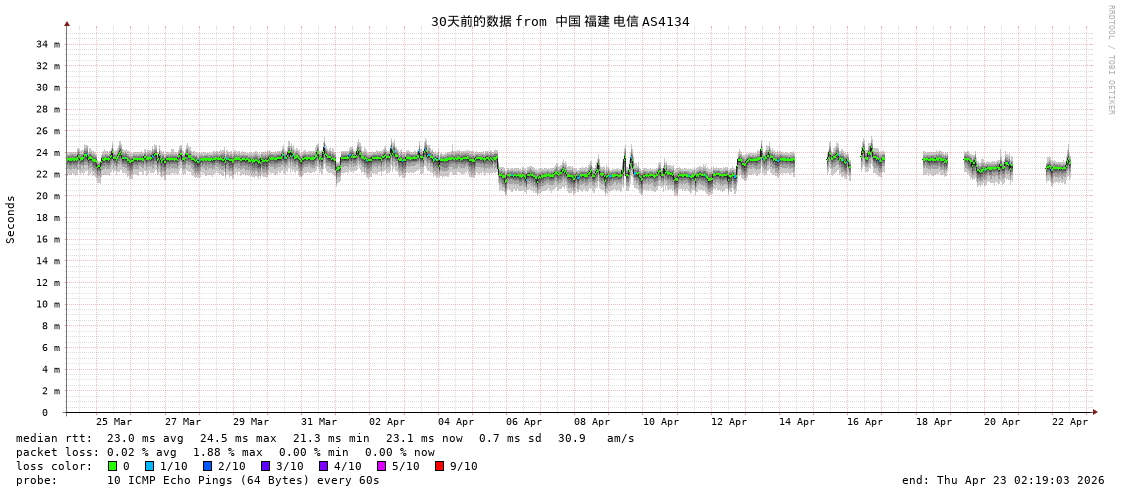1121x494 pixels.
Task: Click the magenta 5/10 loss swatch
Action: (381, 466)
